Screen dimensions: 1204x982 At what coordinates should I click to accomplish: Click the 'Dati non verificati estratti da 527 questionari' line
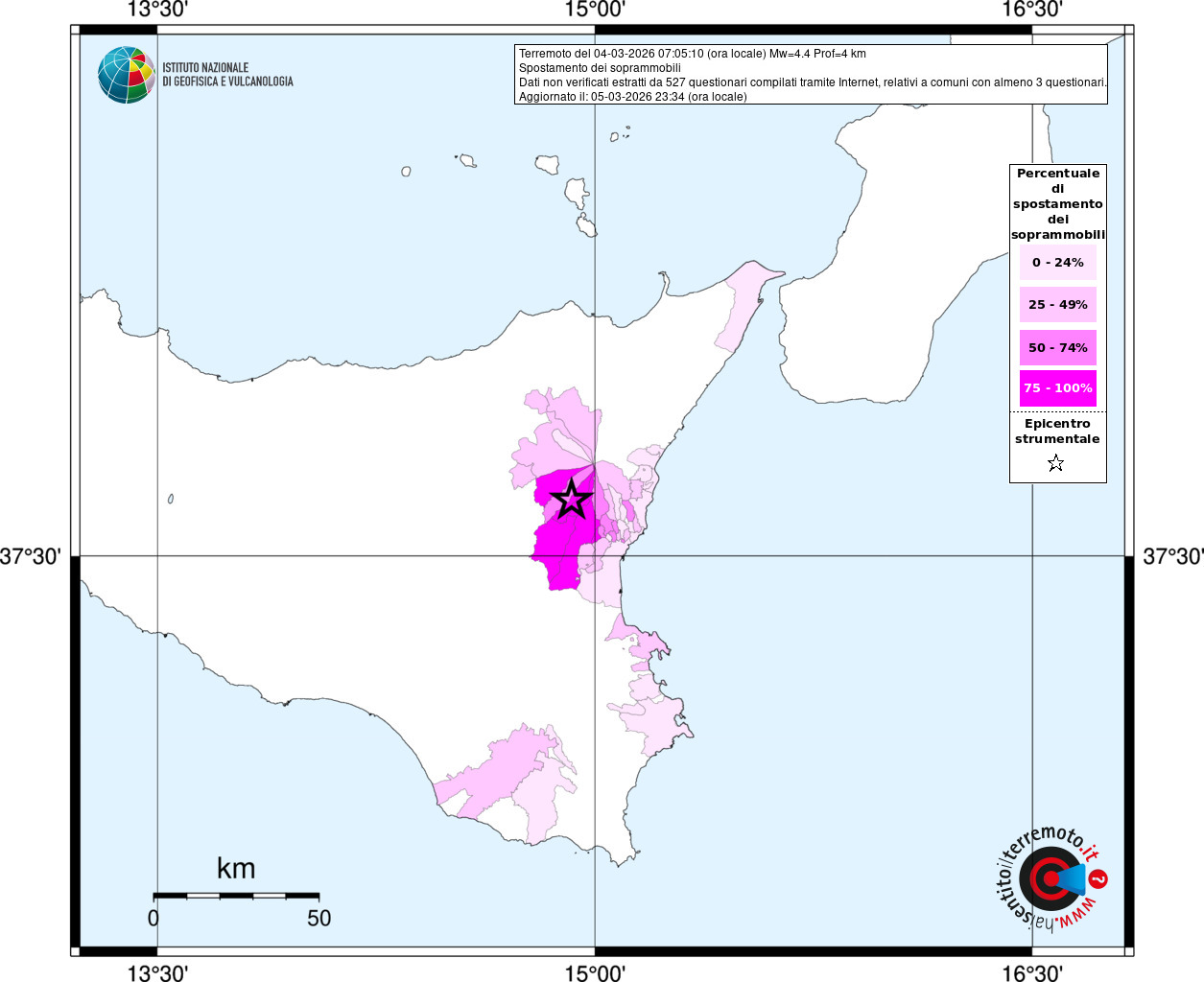point(813,82)
